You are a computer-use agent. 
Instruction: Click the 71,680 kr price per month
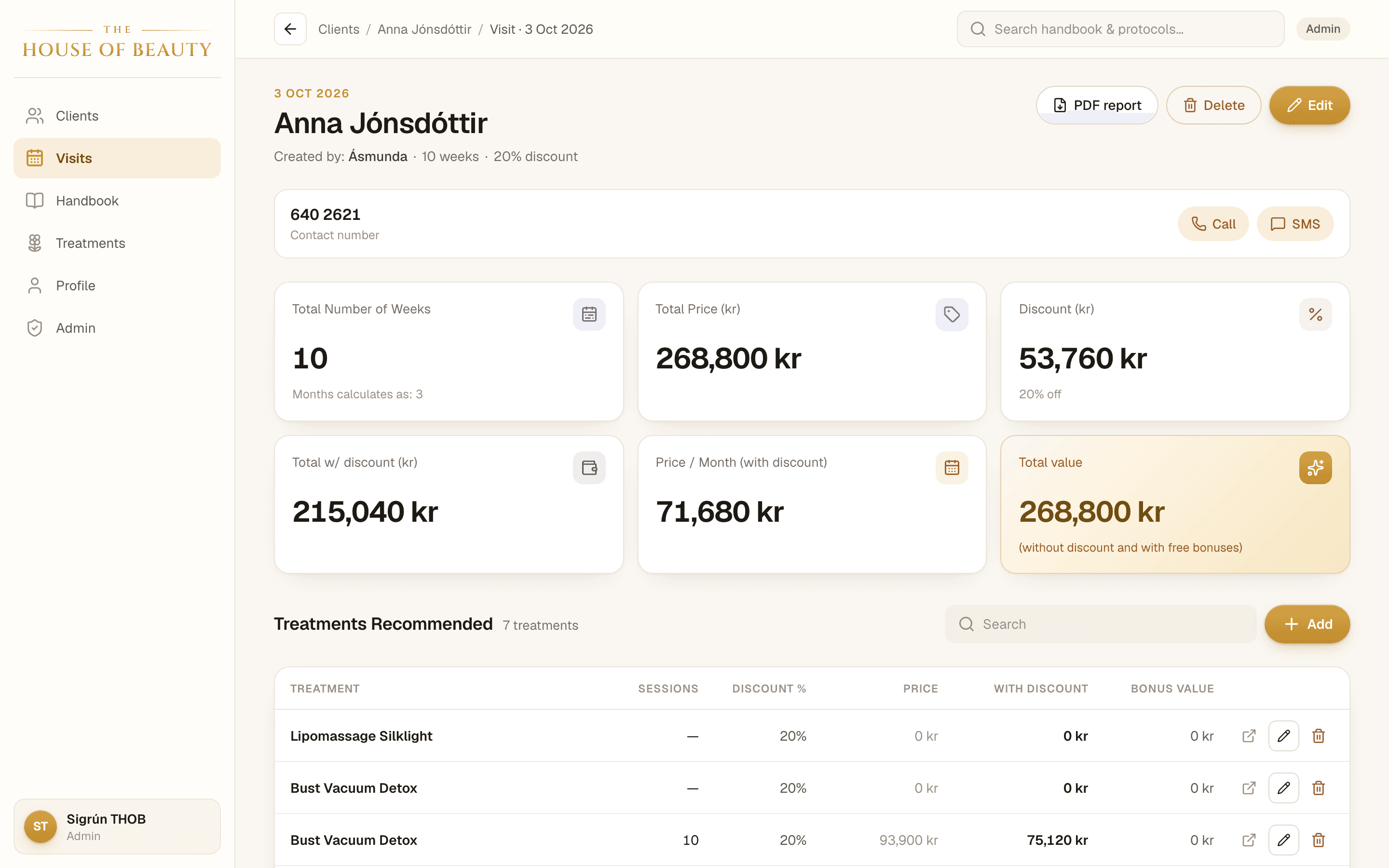(x=719, y=512)
